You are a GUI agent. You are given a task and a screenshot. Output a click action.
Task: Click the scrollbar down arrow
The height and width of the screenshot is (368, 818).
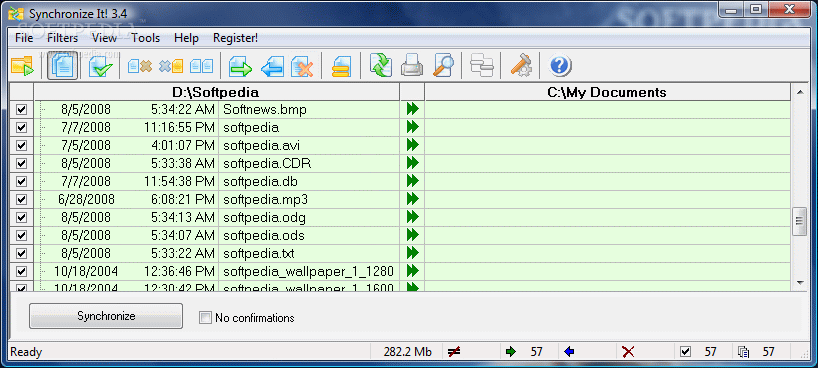(x=800, y=282)
